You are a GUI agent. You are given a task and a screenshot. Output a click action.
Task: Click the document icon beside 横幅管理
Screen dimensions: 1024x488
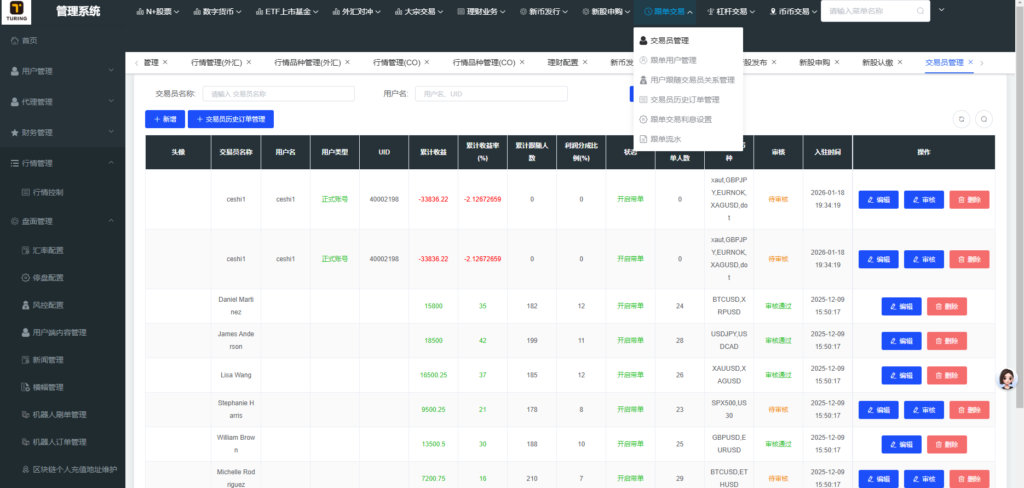point(25,387)
